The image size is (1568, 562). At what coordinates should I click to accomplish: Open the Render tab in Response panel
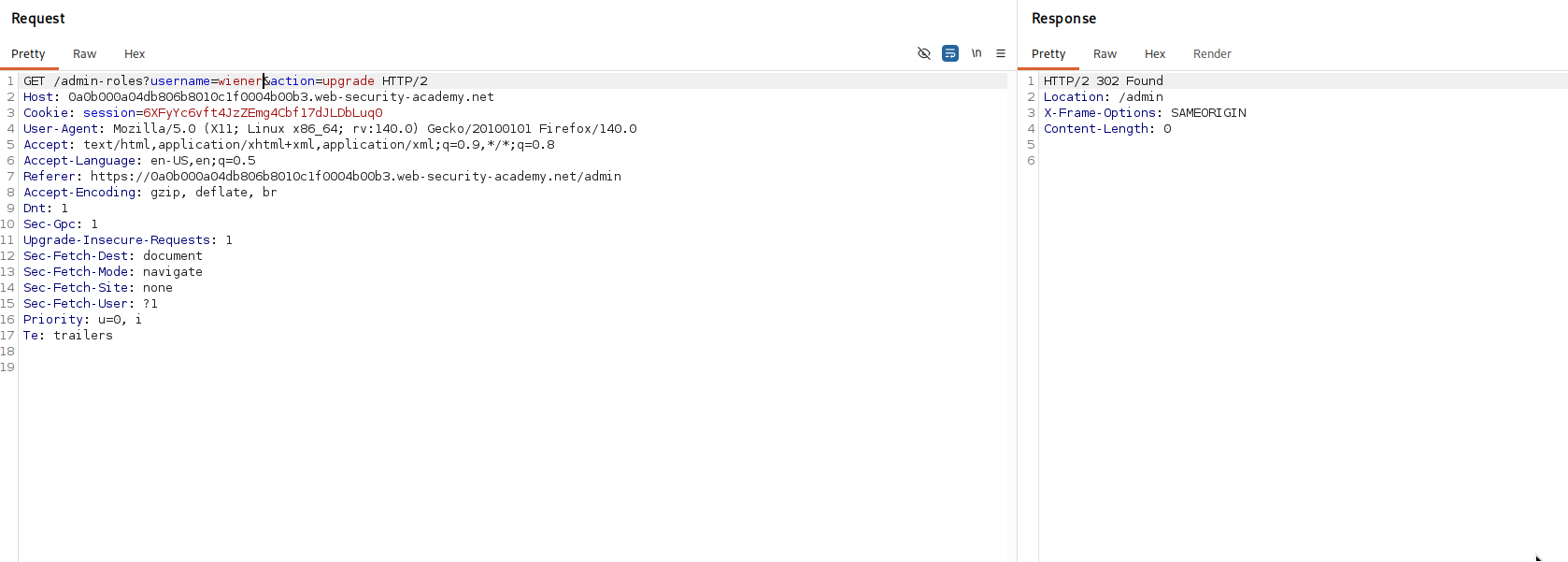pyautogui.click(x=1212, y=54)
